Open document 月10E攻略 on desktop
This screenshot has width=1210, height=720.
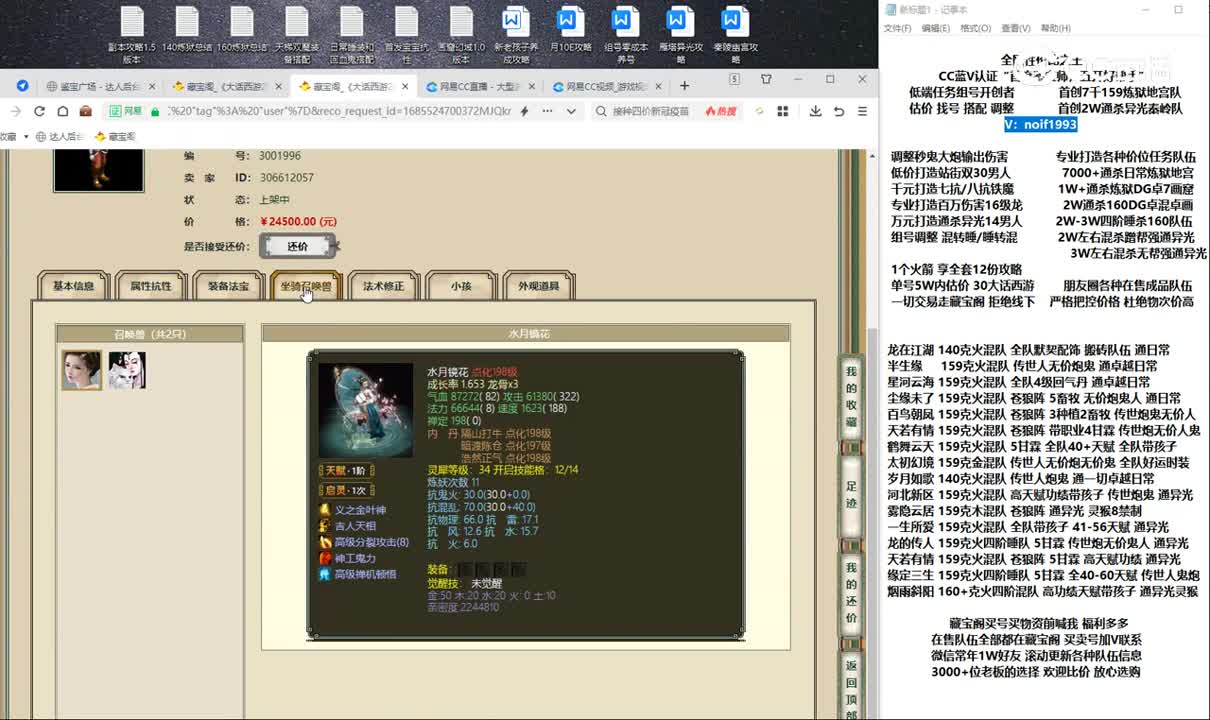(x=571, y=31)
